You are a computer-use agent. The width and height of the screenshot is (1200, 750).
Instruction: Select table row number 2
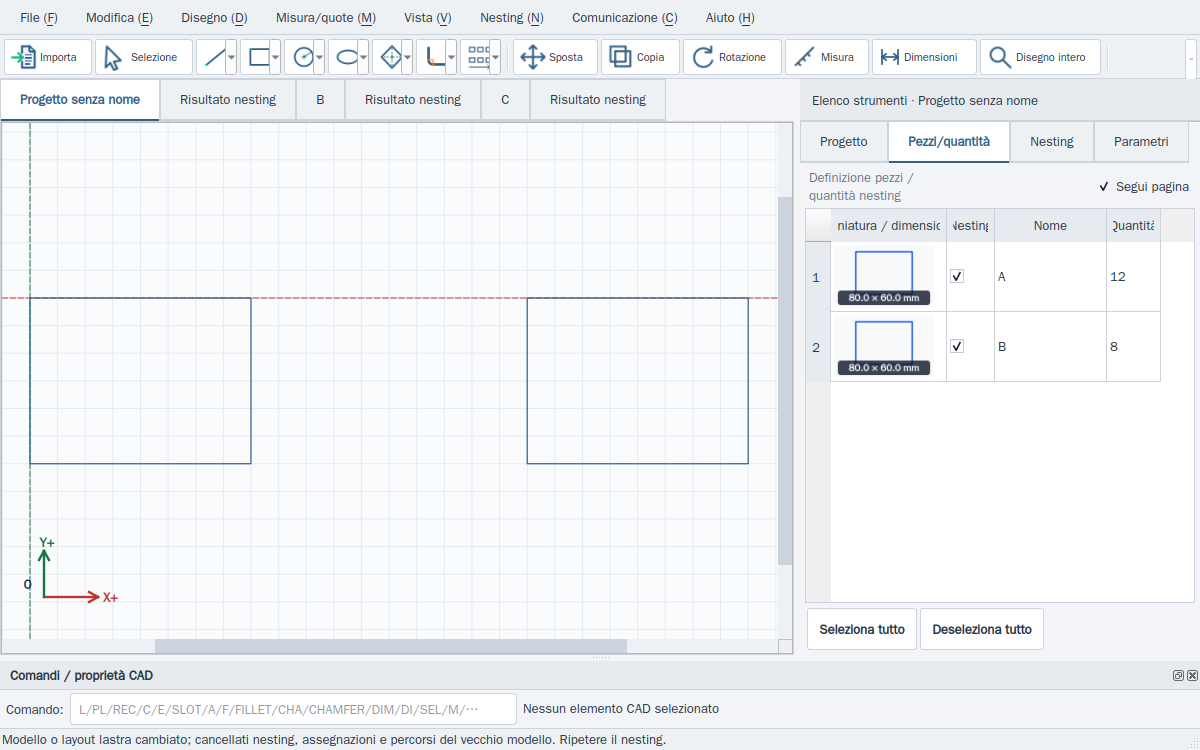click(817, 347)
